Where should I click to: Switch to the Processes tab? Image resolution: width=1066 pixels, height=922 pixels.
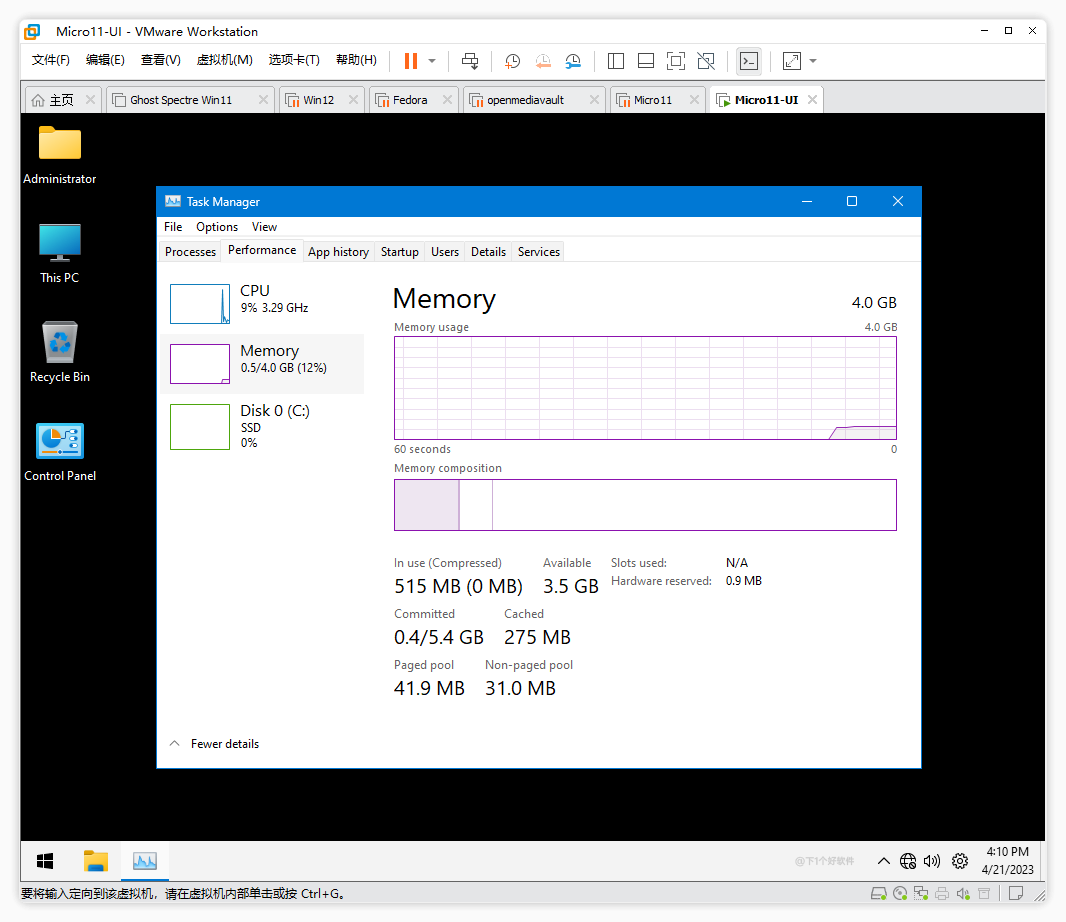pyautogui.click(x=190, y=252)
